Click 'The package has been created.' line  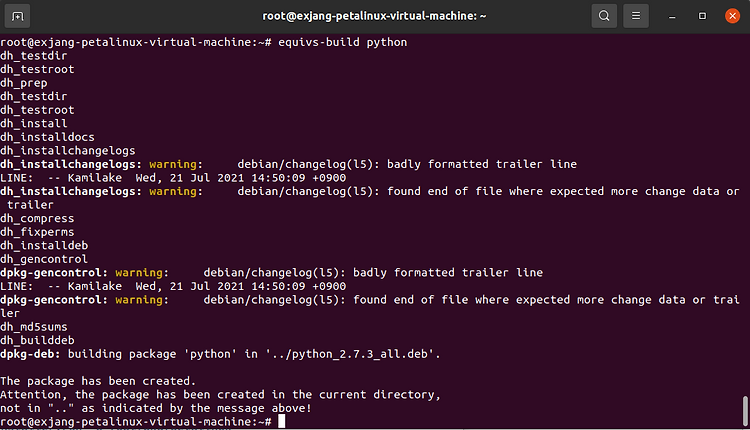point(98,381)
